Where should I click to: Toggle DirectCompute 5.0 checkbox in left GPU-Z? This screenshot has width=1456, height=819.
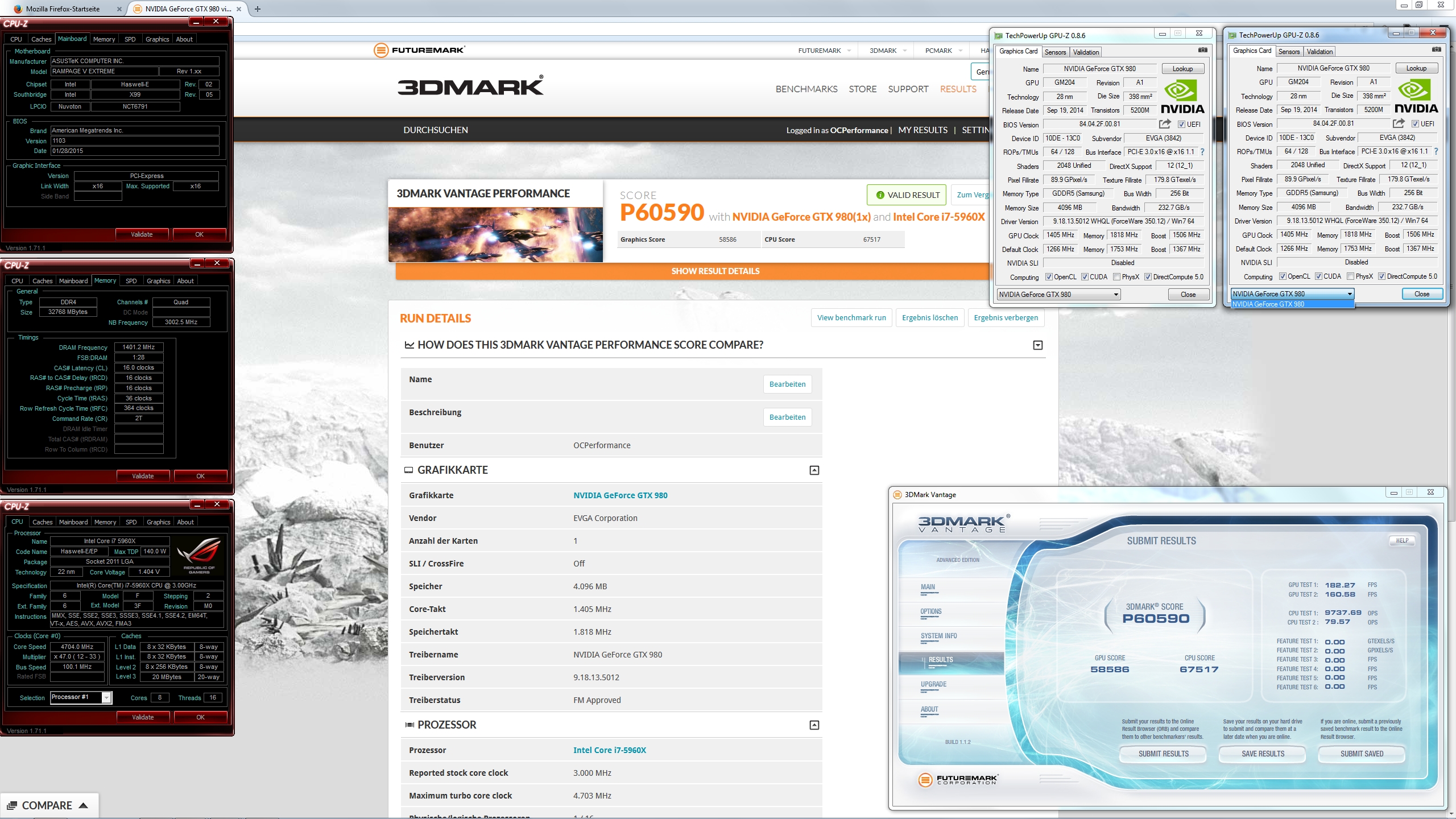(x=1148, y=277)
